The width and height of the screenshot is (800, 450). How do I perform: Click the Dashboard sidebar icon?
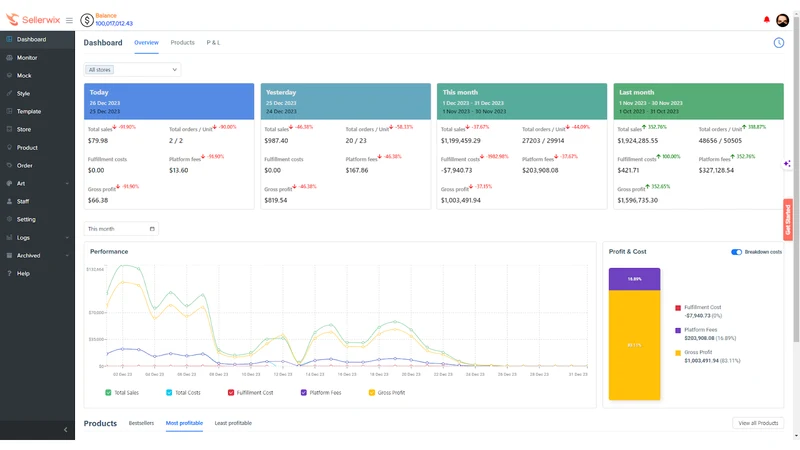[x=9, y=39]
